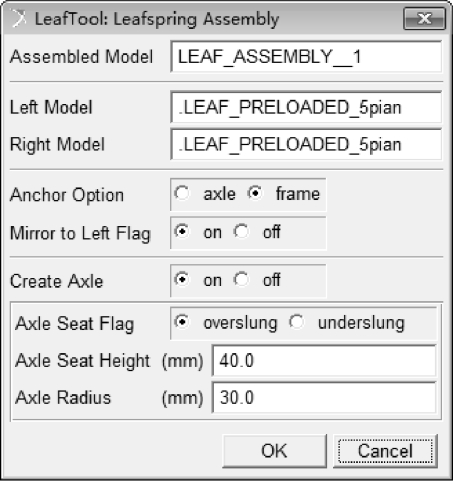Click the Right Model input field
Image resolution: width=453 pixels, height=481 pixels.
pyautogui.click(x=306, y=144)
